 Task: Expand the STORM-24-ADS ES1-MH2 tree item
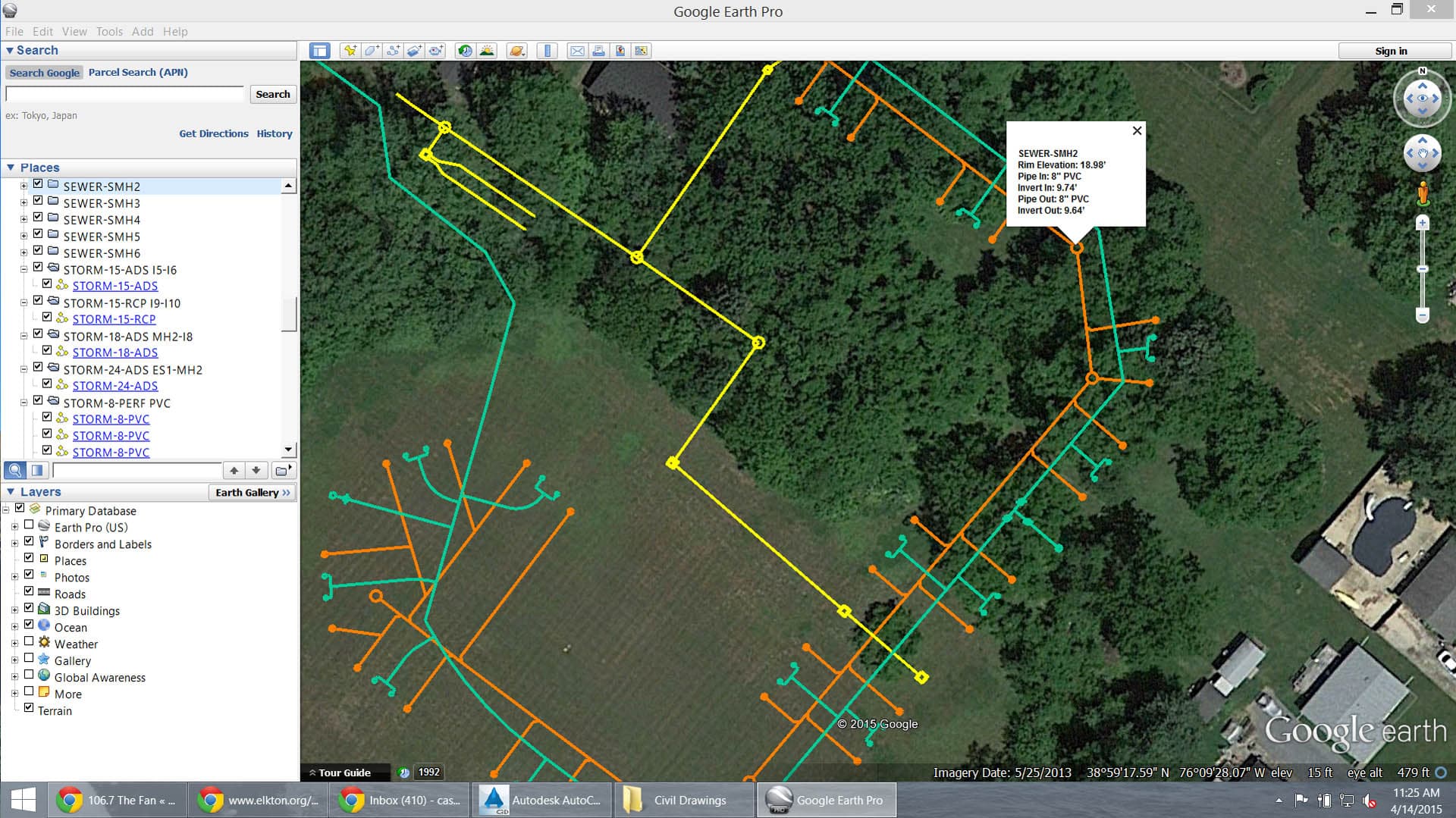coord(25,370)
